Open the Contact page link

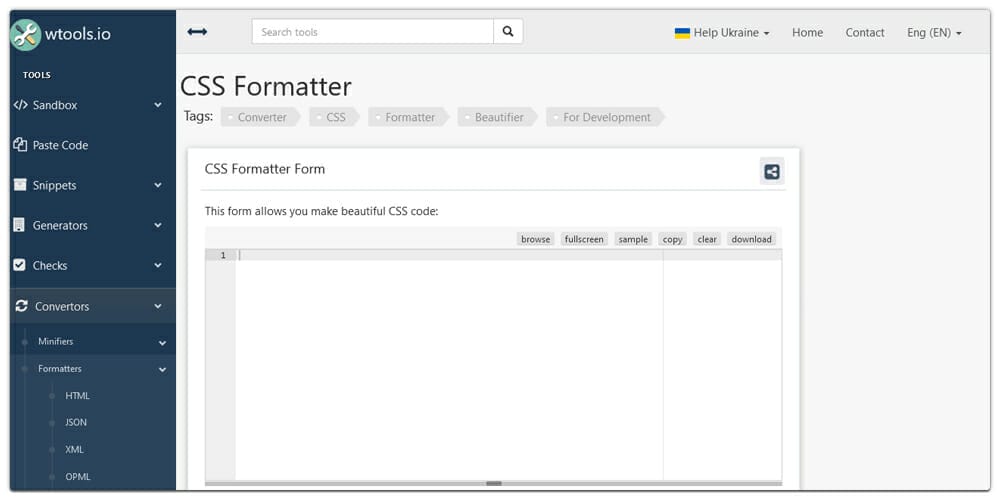865,33
